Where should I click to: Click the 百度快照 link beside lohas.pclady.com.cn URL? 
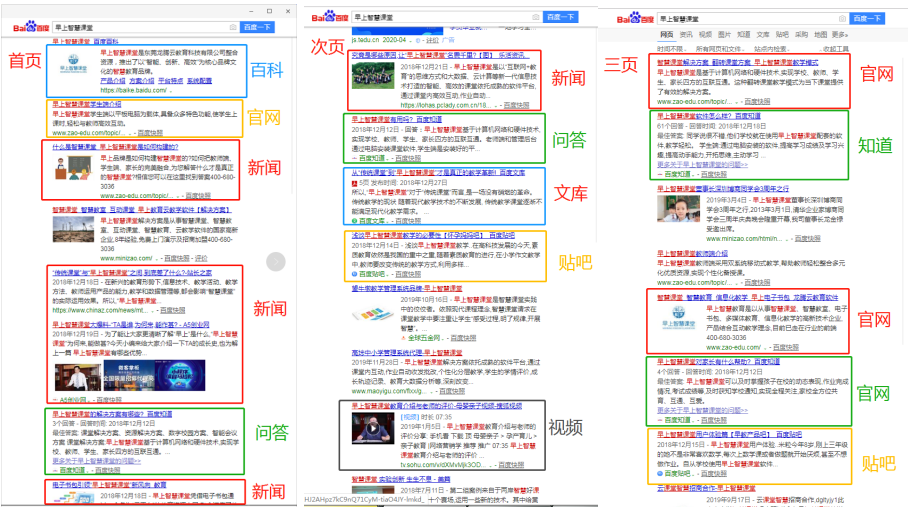click(517, 105)
